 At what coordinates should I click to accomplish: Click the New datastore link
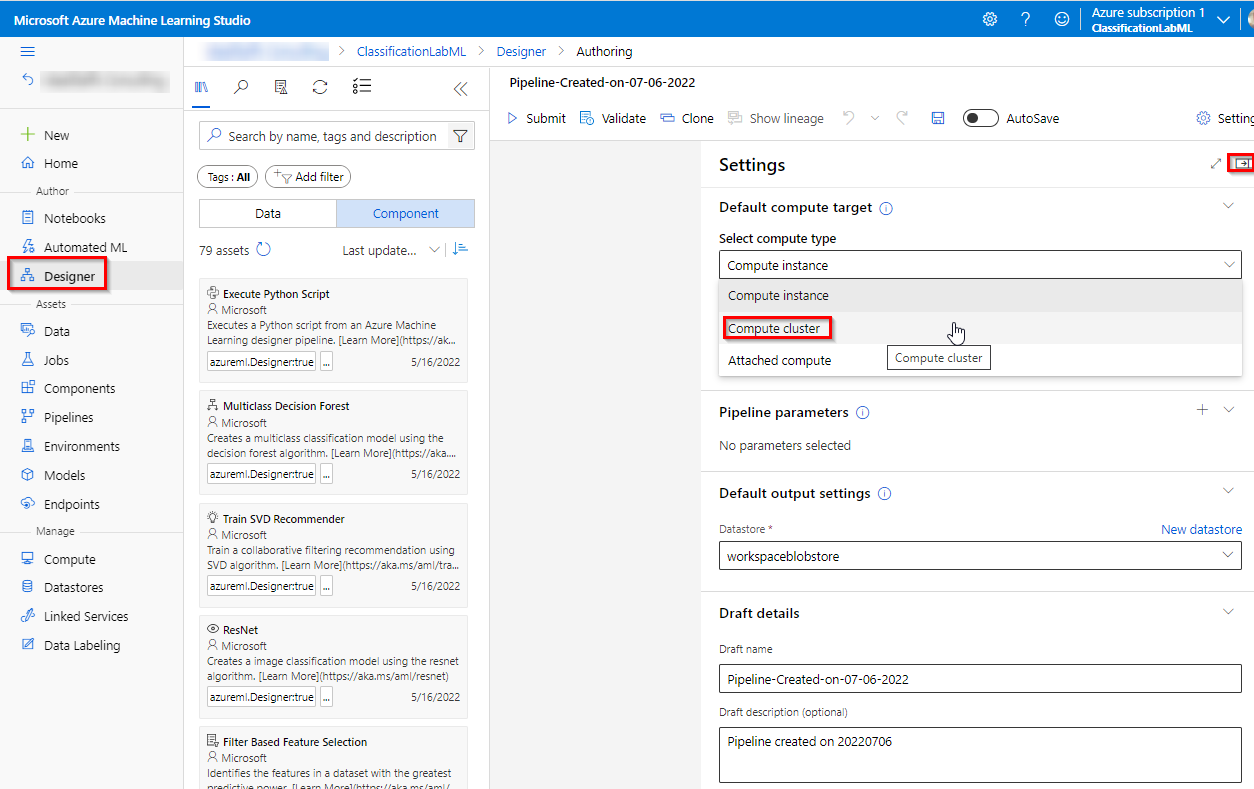[1201, 529]
